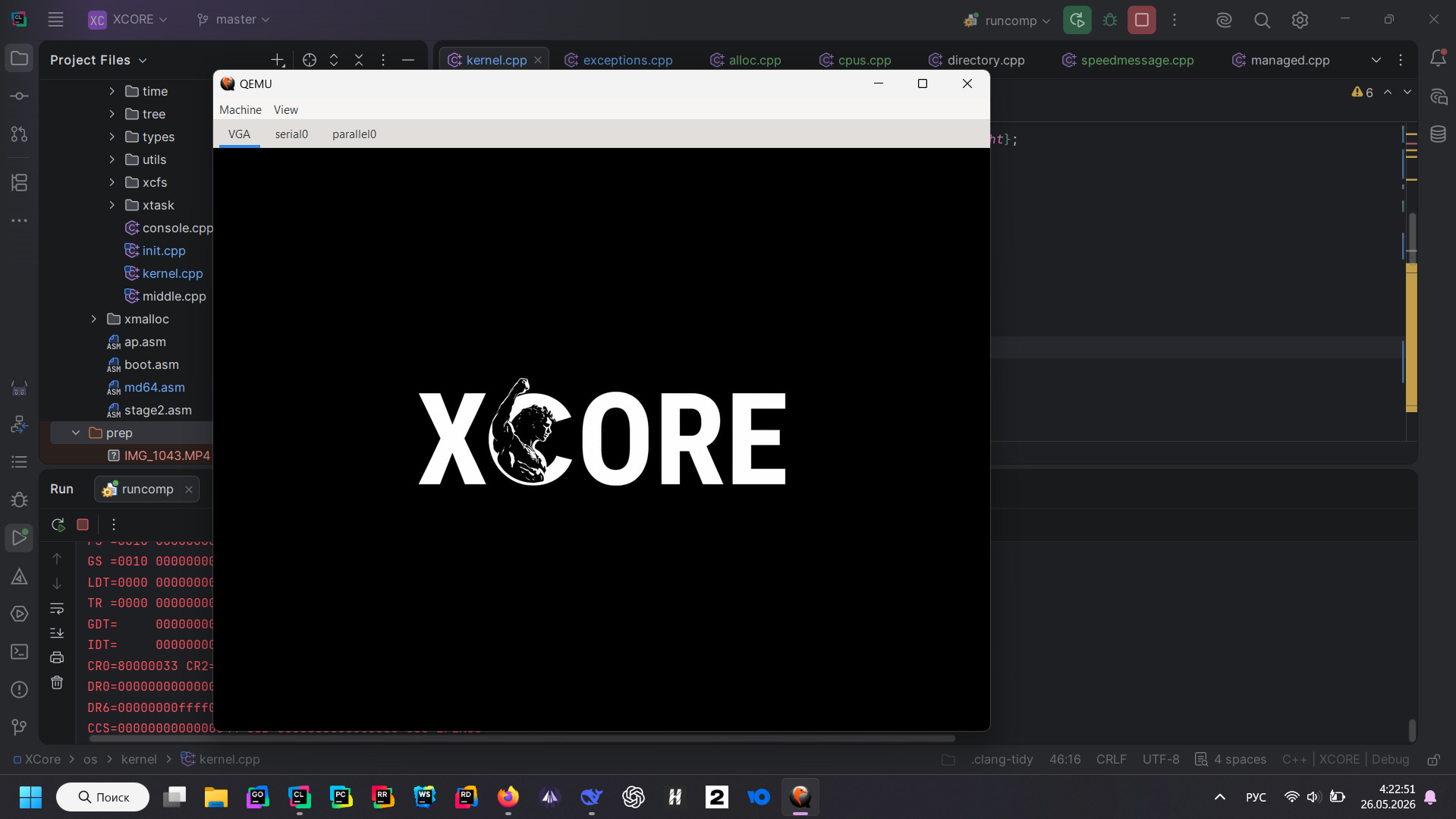
Task: Switch to exceptions.cpp editor tab
Action: click(x=619, y=60)
